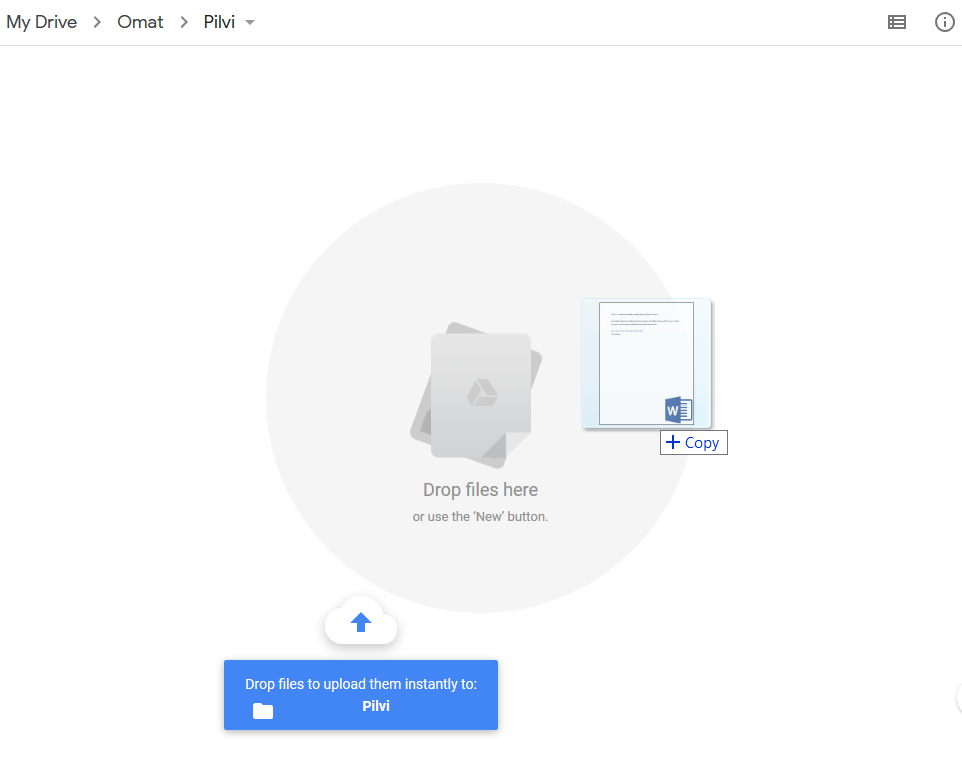This screenshot has height=780, width=962.
Task: Click the bold Pilvi destination in the upload banner
Action: 376,706
